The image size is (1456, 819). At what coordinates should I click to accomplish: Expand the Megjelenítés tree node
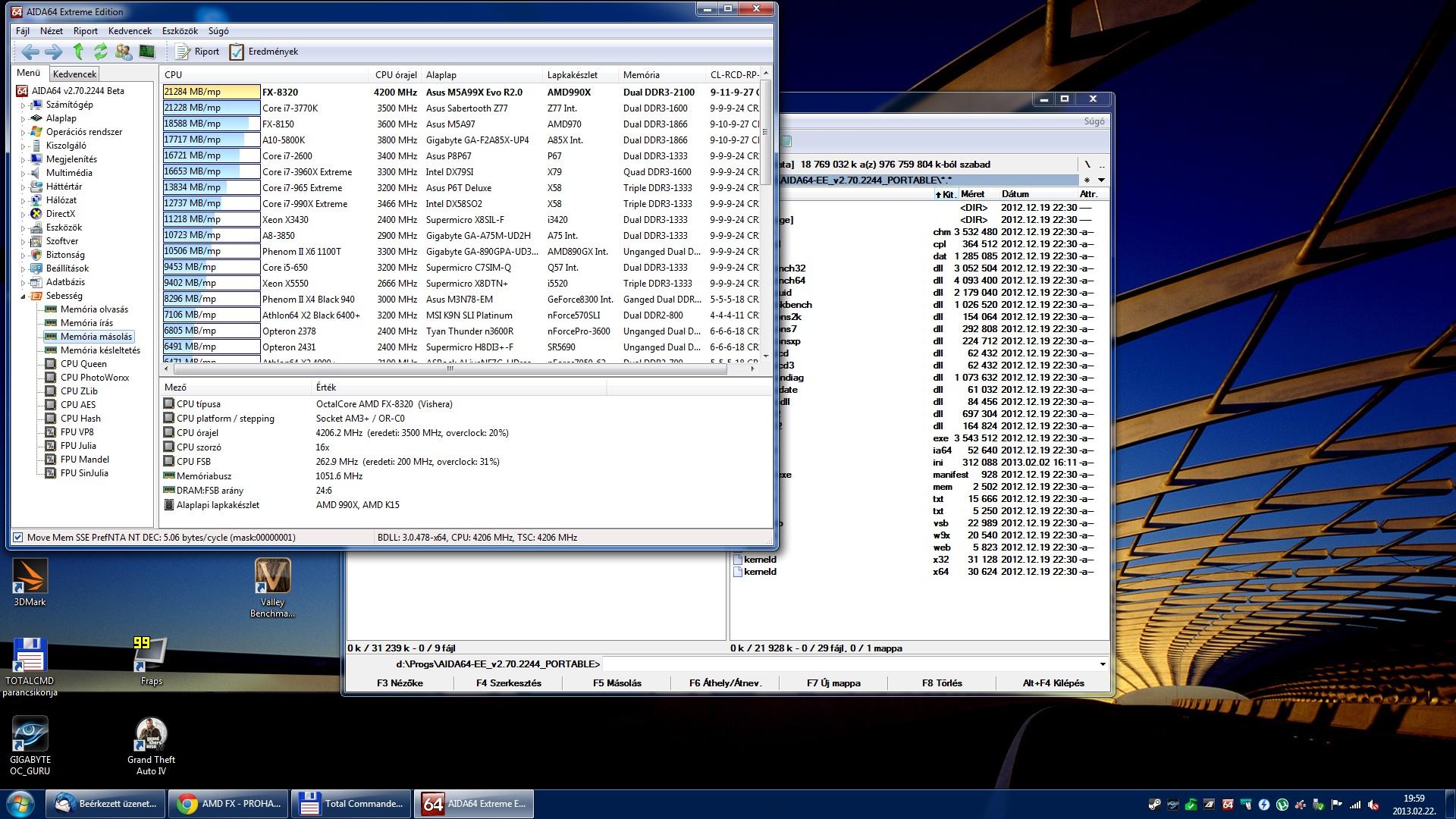pos(23,160)
